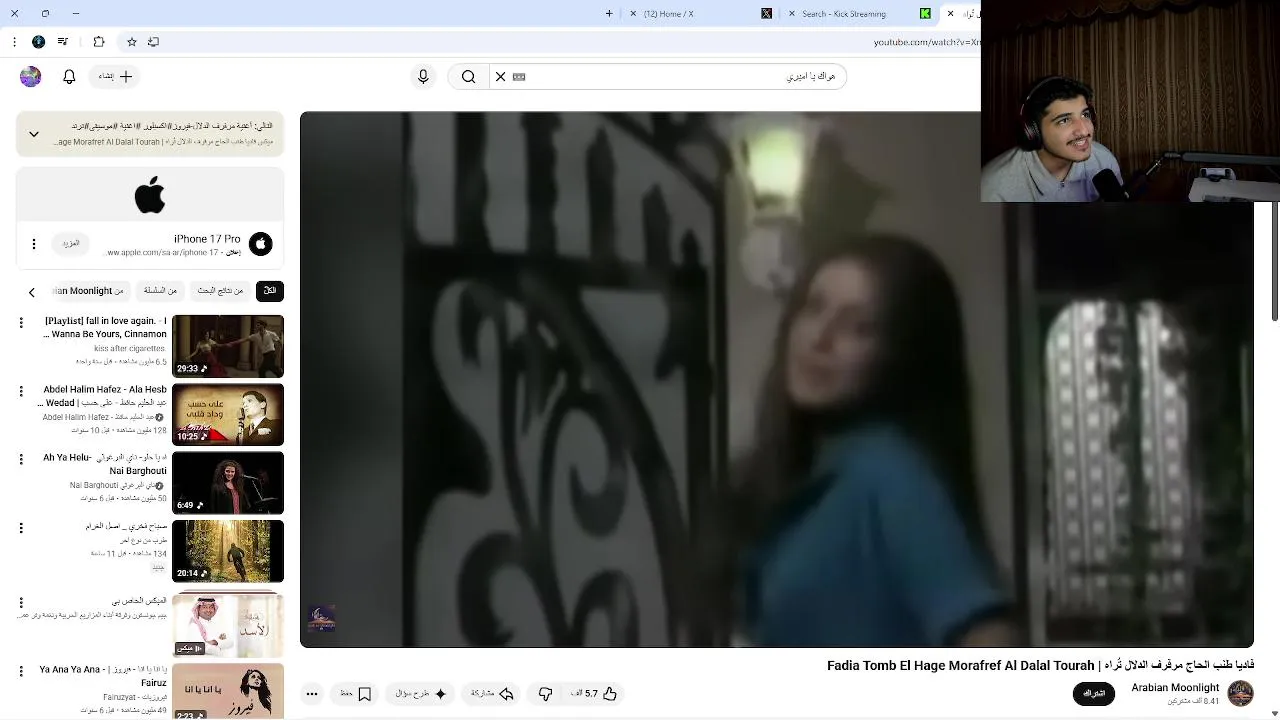Select the 'All' filter chip
The height and width of the screenshot is (720, 1280).
tap(270, 291)
